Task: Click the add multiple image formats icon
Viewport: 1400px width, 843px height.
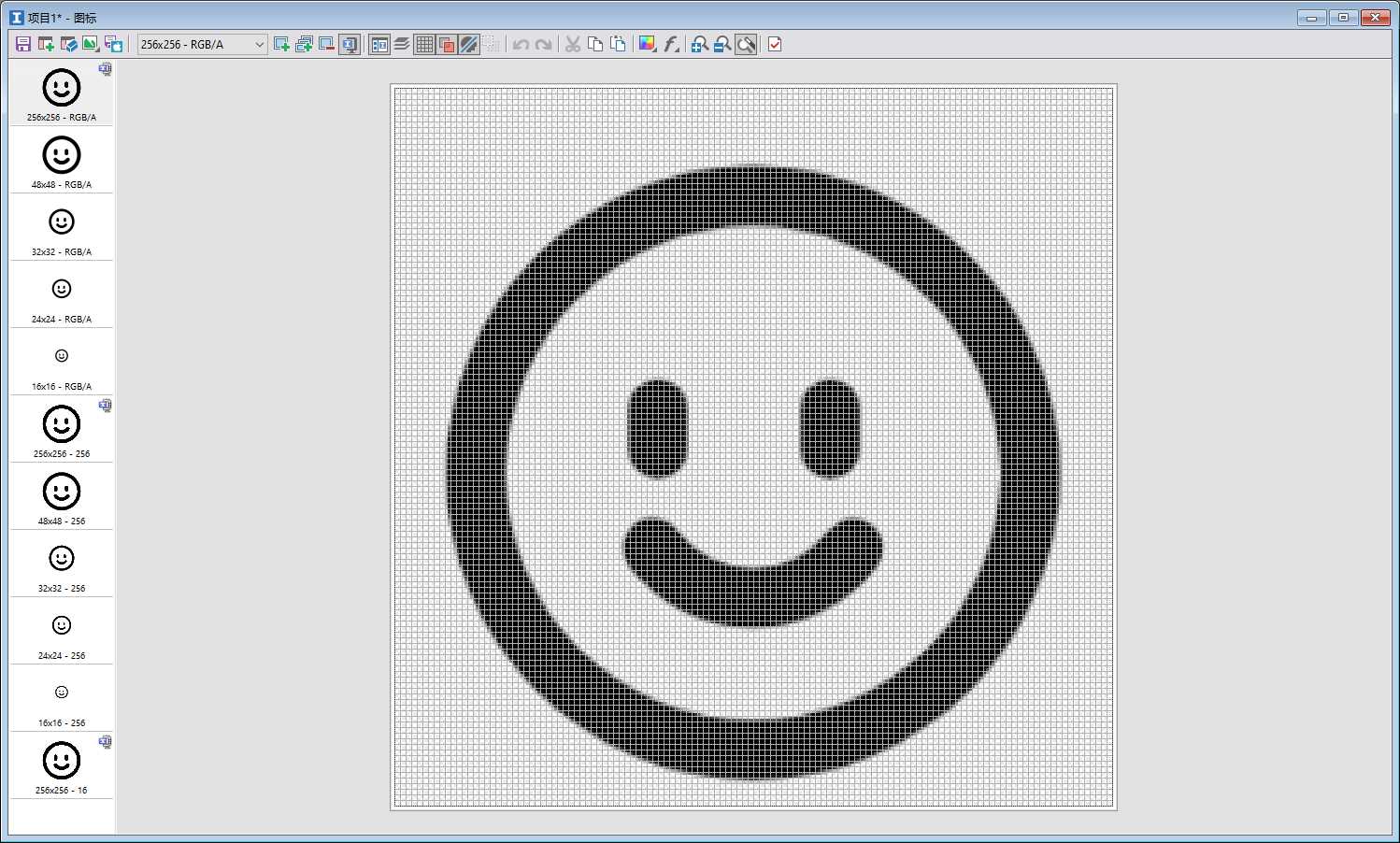Action: click(x=304, y=44)
